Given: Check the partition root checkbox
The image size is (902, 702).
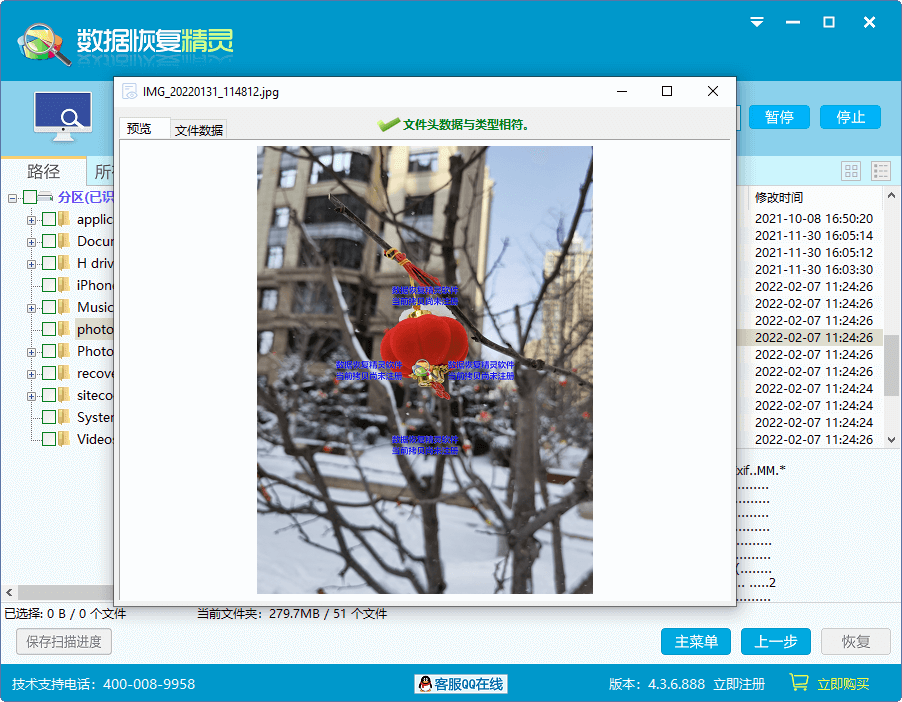Looking at the screenshot, I should [30, 197].
